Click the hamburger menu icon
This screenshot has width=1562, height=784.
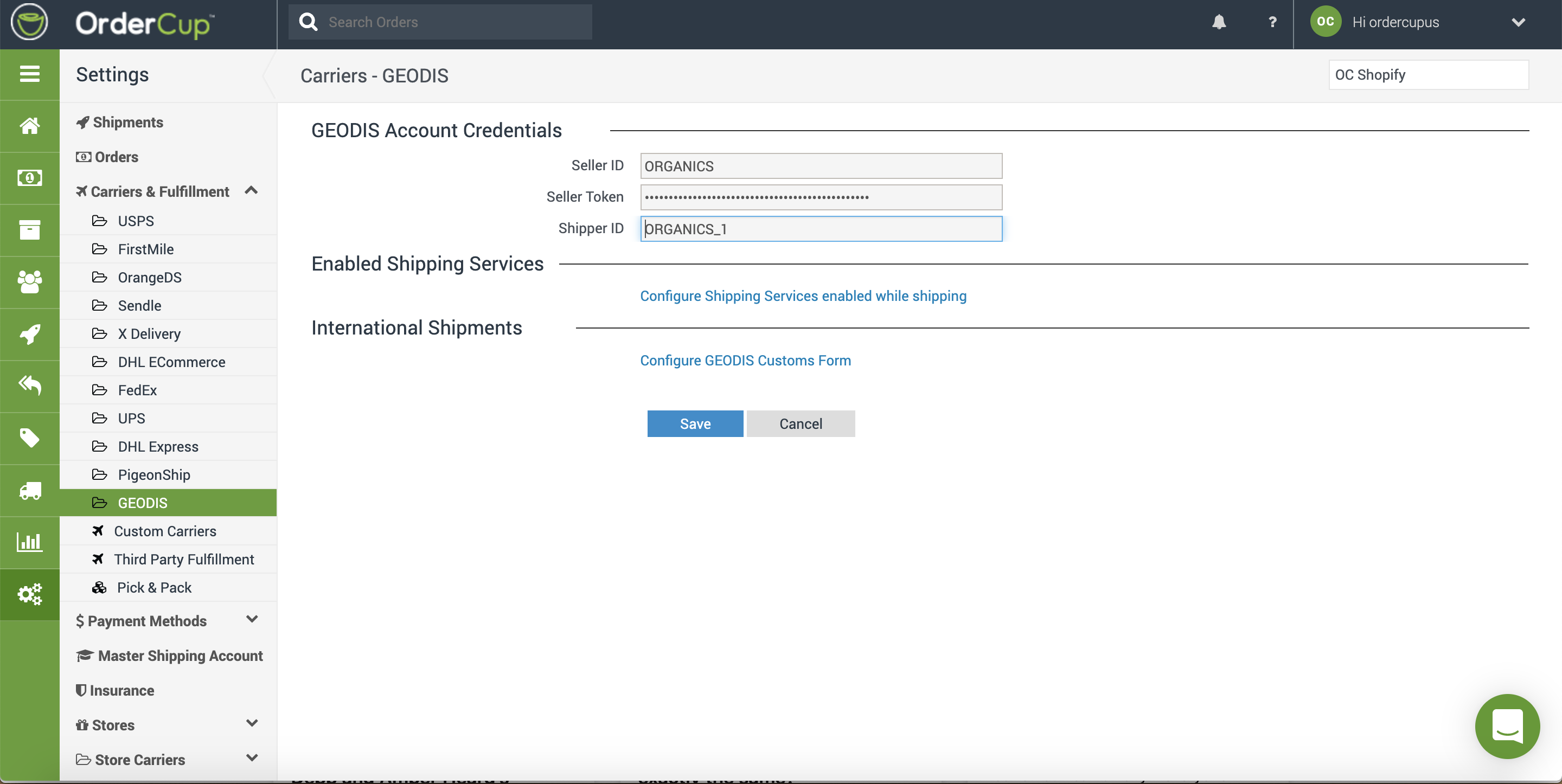tap(29, 74)
